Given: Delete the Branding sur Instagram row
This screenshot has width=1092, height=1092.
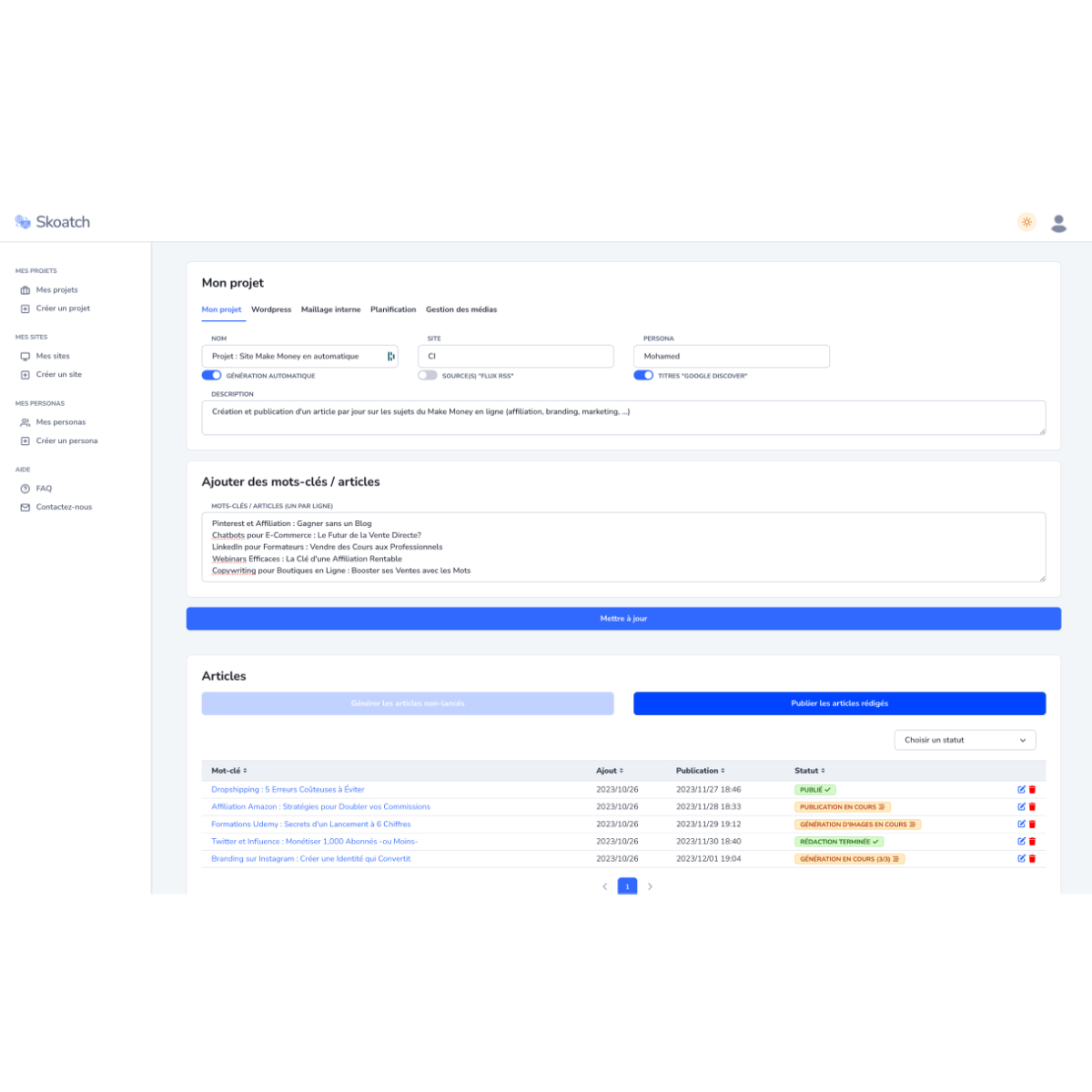Looking at the screenshot, I should click(1032, 859).
